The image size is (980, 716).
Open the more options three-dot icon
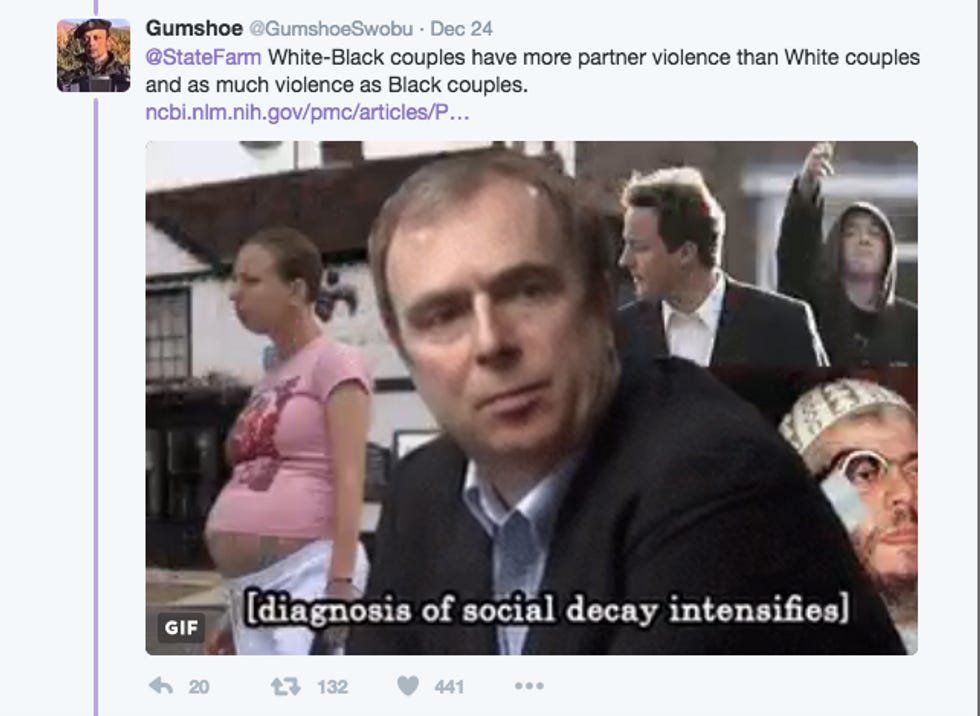(x=529, y=686)
